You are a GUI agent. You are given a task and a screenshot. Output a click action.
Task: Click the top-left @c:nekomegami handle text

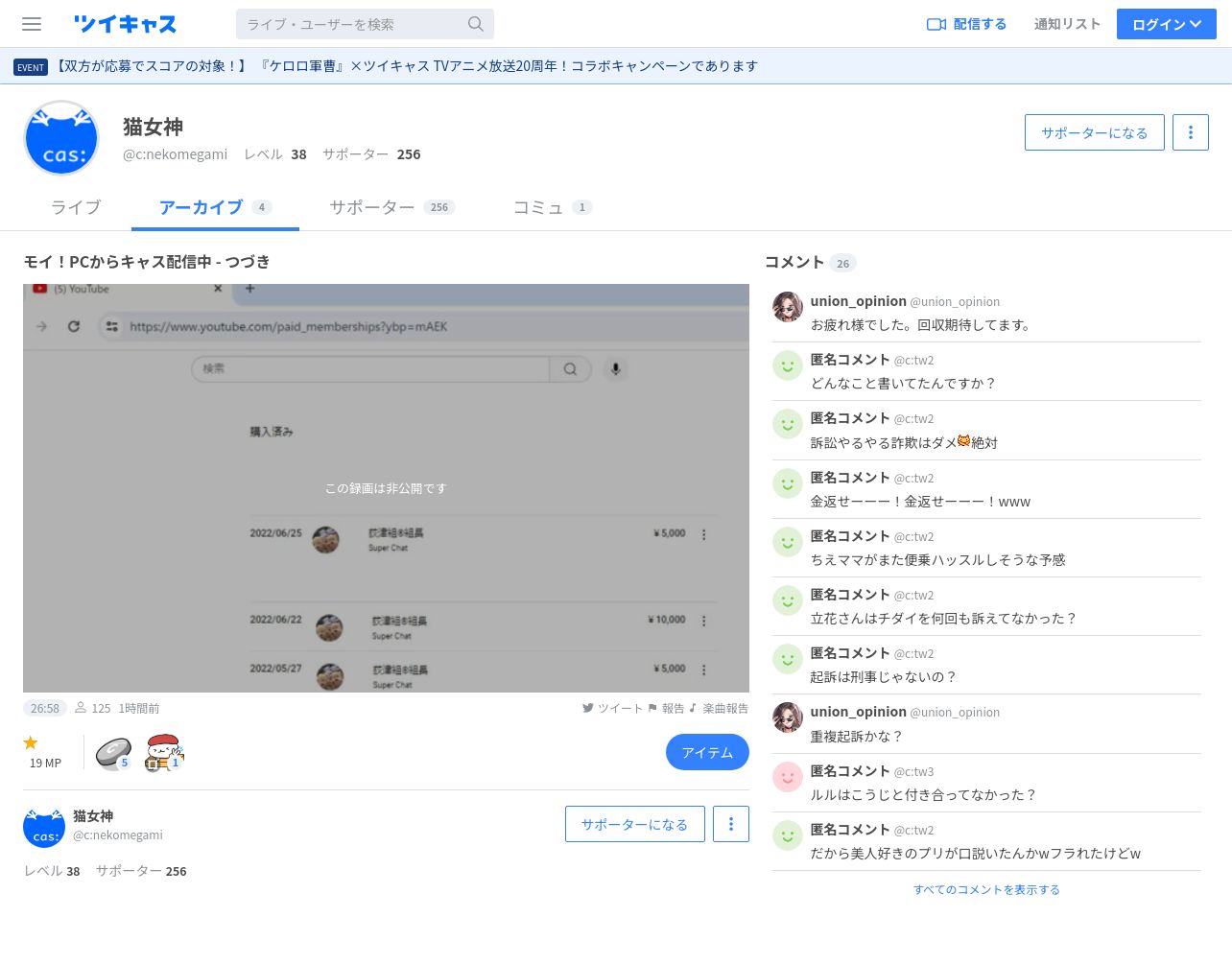pos(175,154)
